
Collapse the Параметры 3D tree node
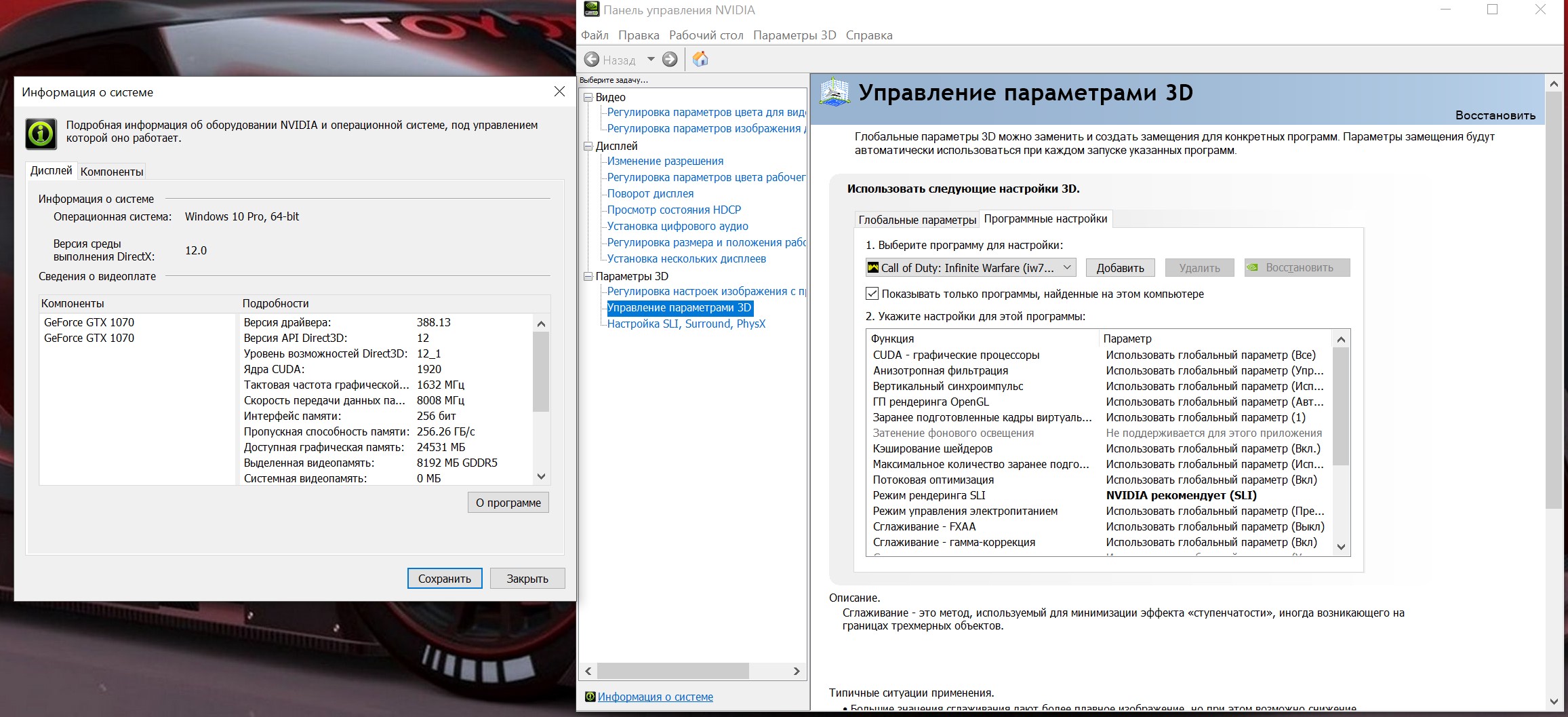(588, 277)
